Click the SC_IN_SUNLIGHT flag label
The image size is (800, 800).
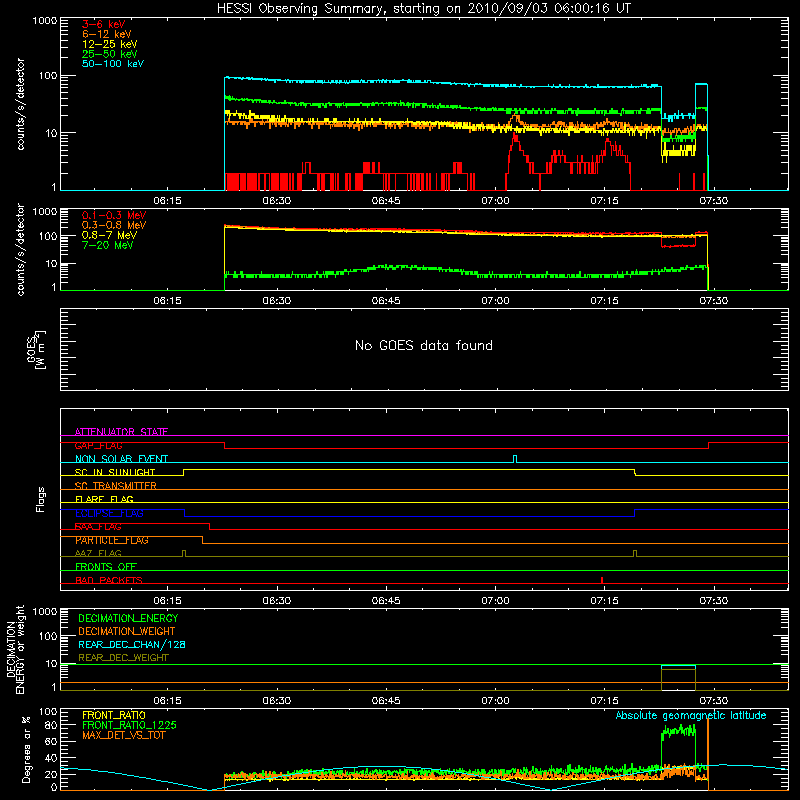[115, 472]
